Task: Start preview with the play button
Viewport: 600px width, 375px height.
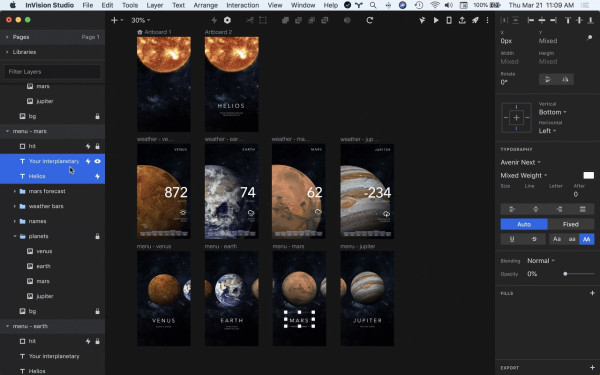Action: point(436,20)
